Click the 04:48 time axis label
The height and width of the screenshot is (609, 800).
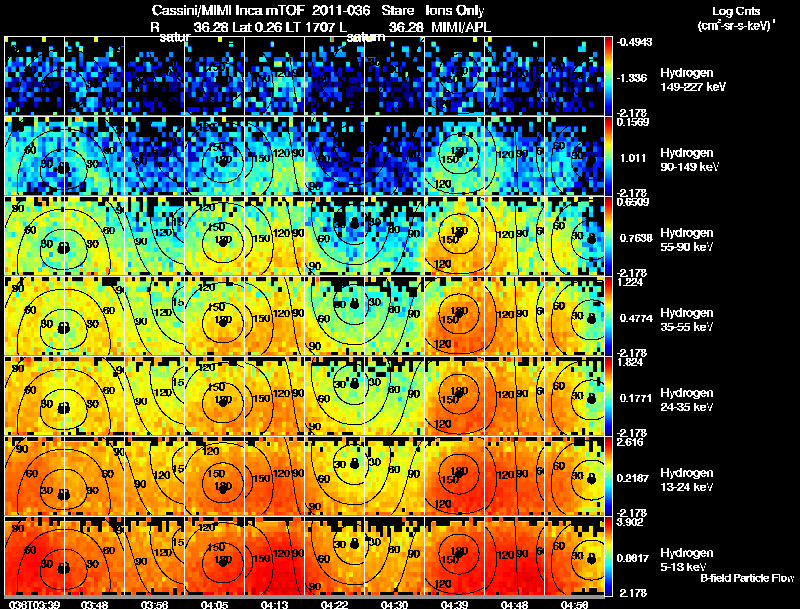point(514,604)
